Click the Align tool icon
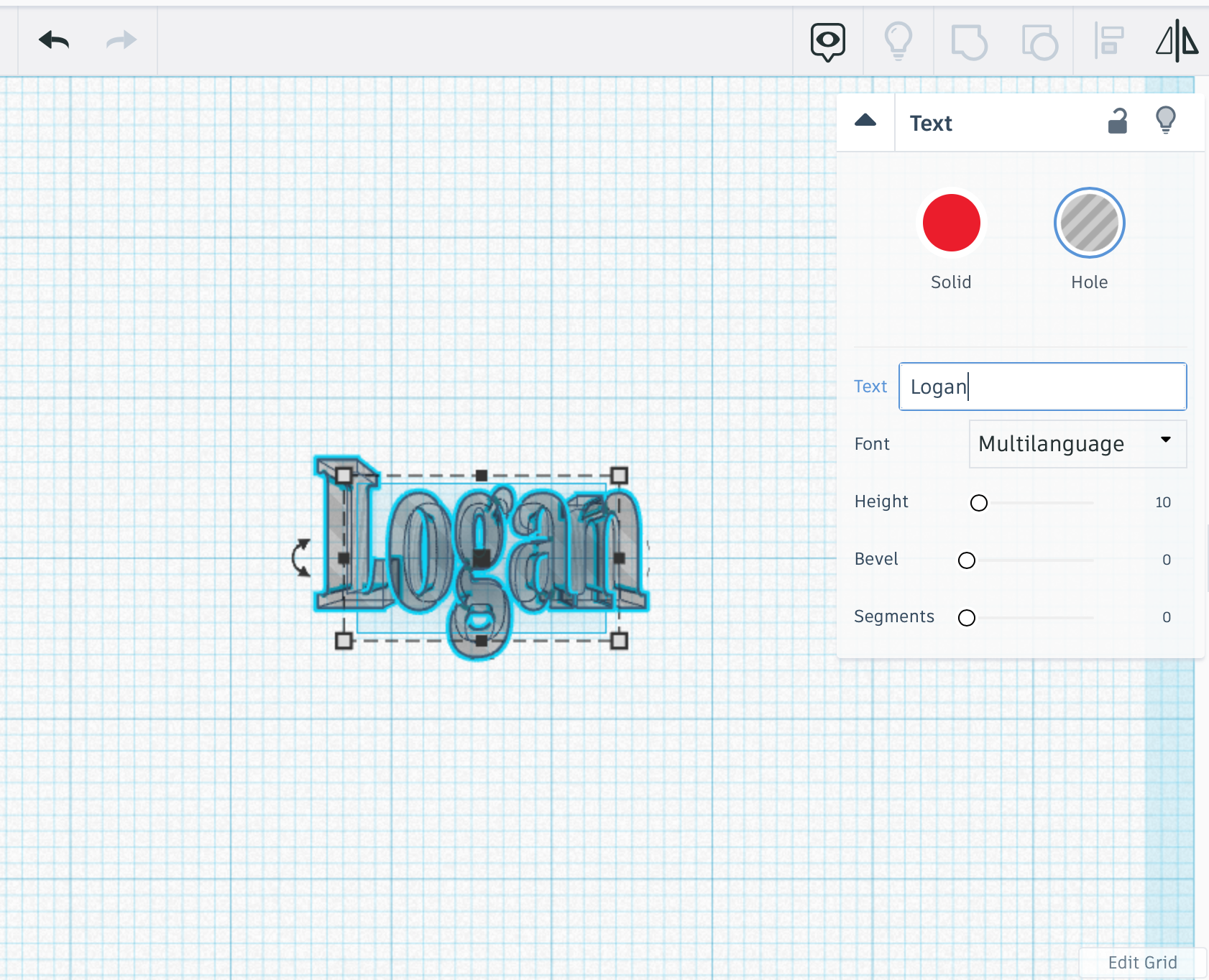Image resolution: width=1209 pixels, height=980 pixels. (1109, 40)
